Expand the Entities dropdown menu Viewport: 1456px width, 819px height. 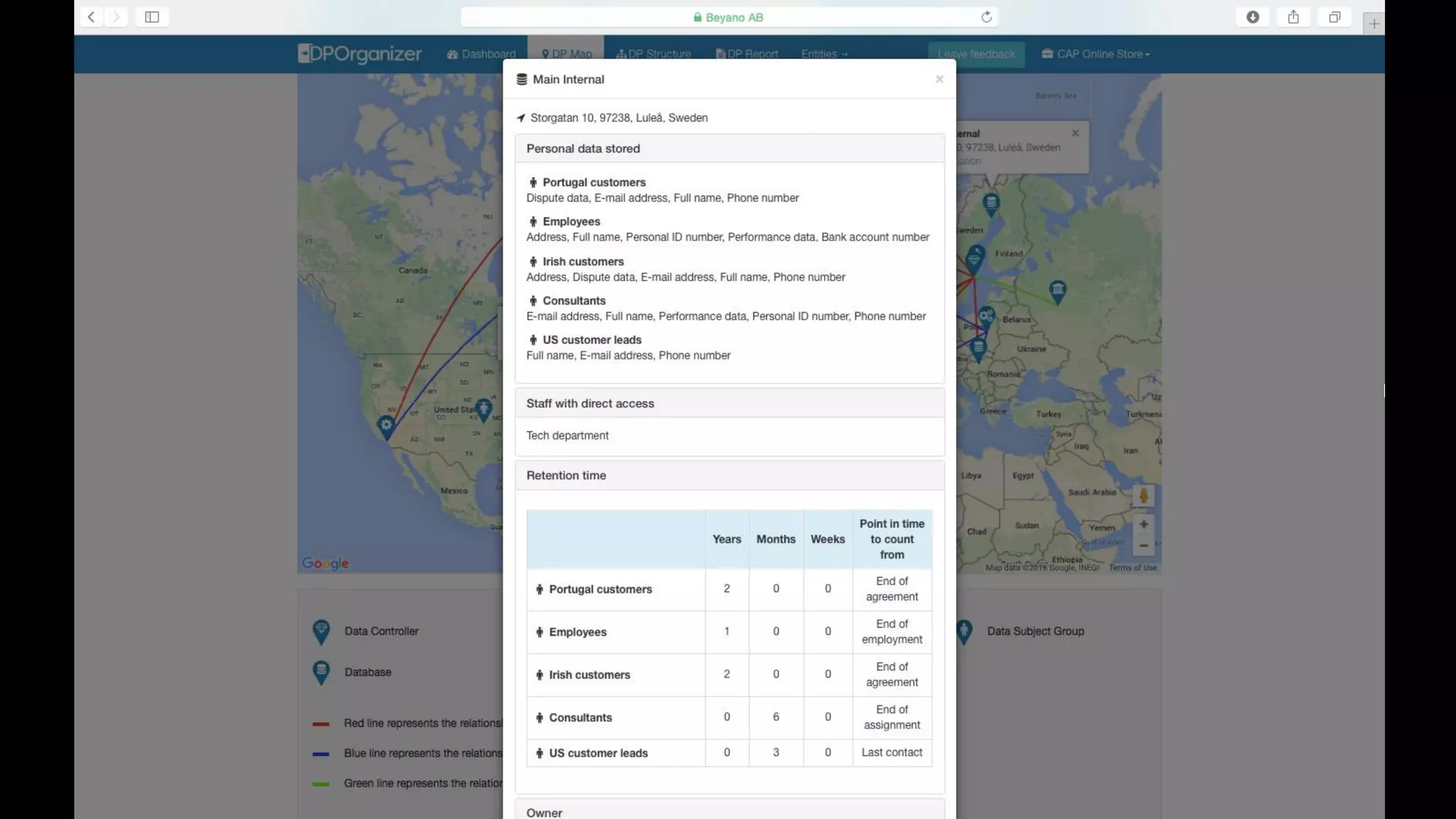(824, 54)
